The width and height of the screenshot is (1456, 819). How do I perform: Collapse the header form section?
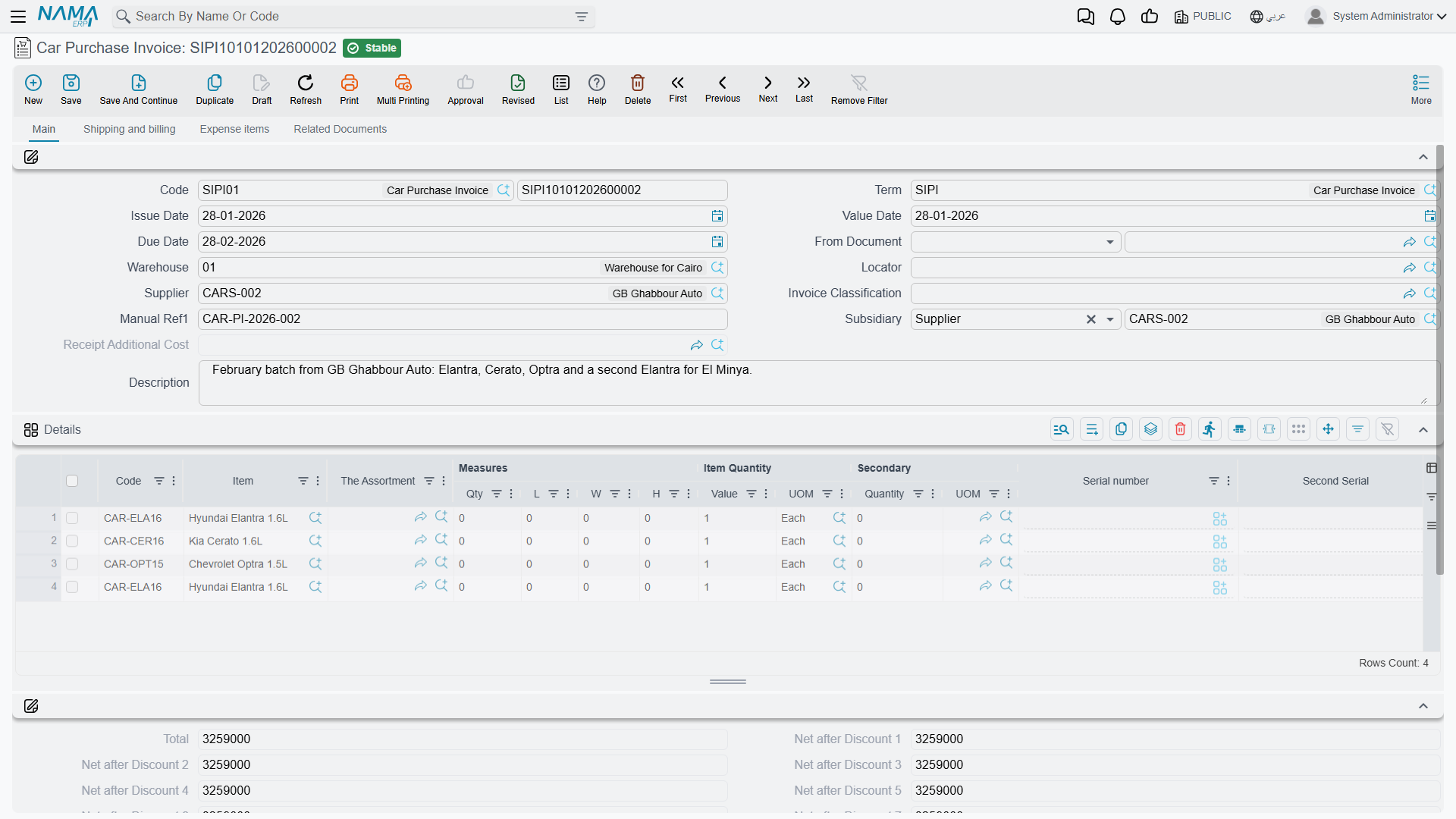(1423, 157)
